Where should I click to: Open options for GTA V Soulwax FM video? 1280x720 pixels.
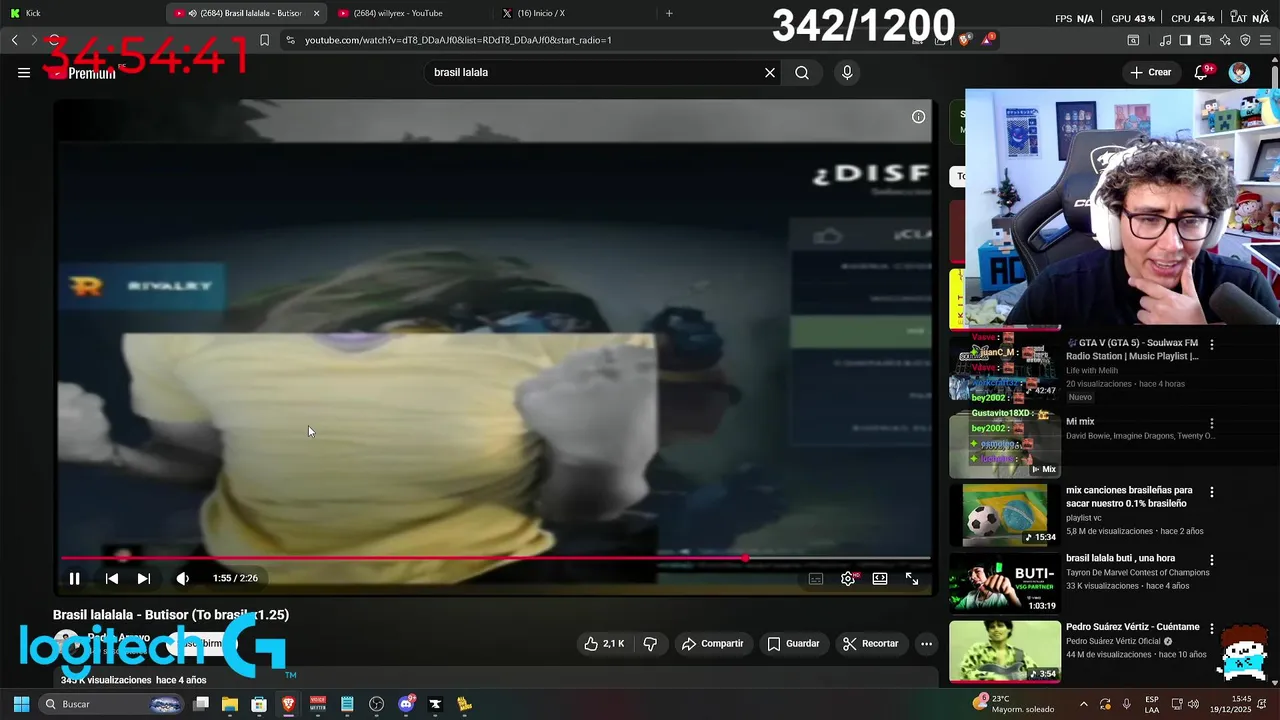click(1212, 344)
